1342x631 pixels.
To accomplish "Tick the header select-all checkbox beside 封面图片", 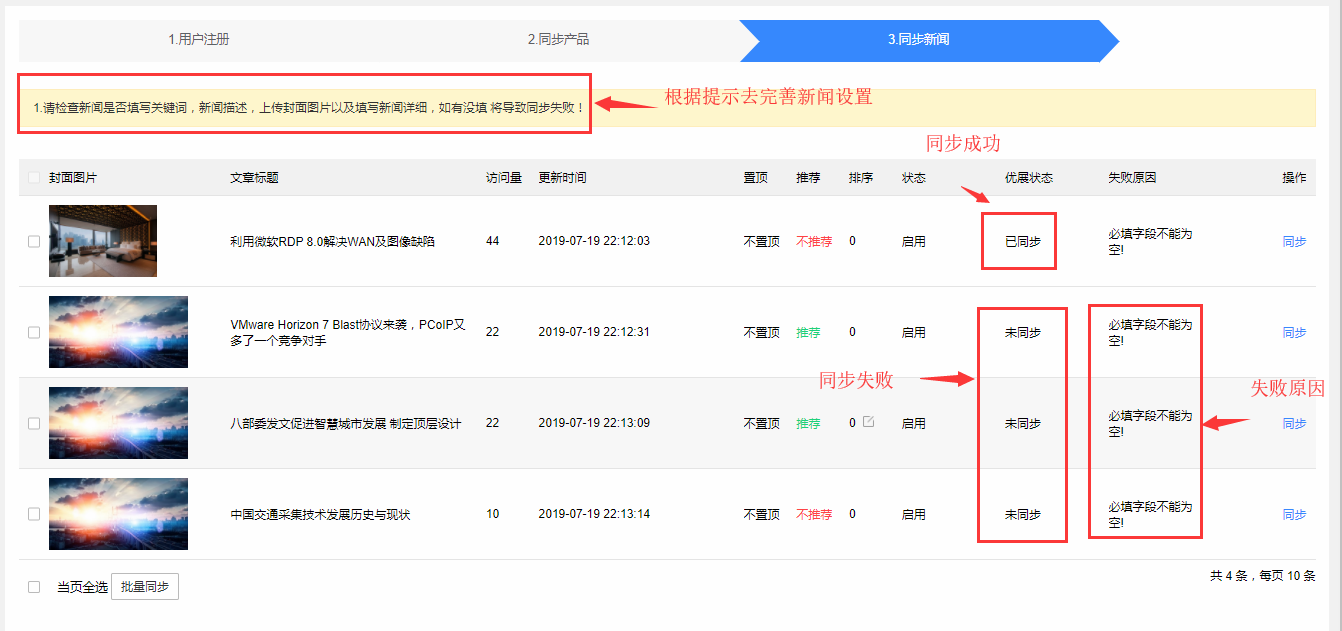I will pos(34,178).
